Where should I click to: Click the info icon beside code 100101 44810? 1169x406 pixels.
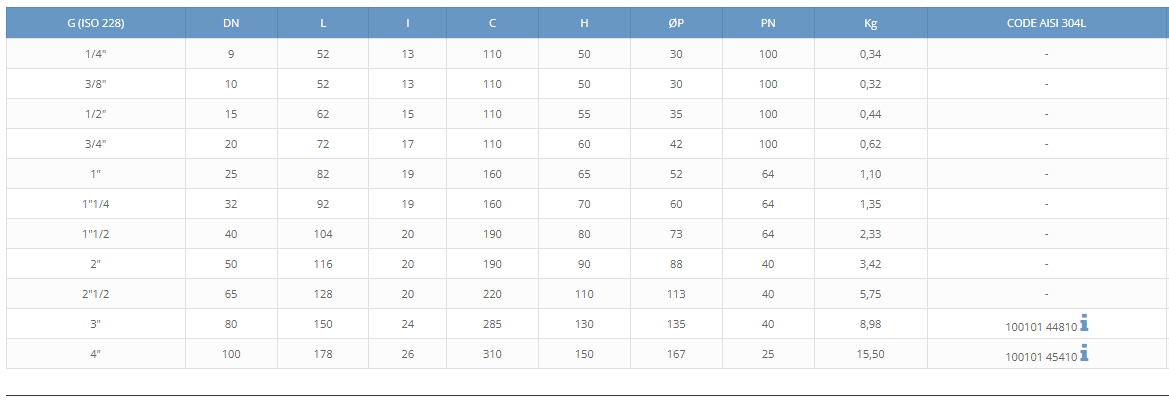click(1084, 323)
